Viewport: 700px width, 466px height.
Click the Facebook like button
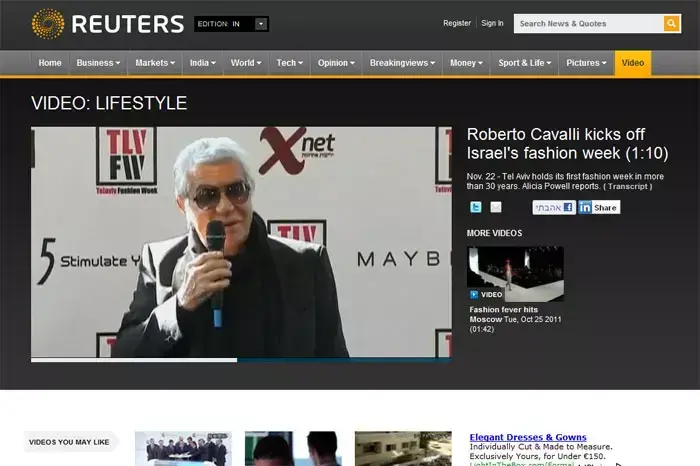[554, 207]
